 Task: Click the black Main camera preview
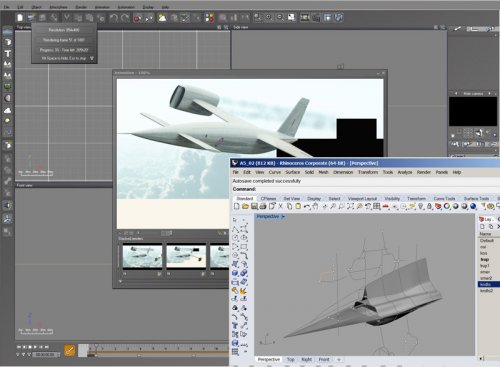pos(473,111)
